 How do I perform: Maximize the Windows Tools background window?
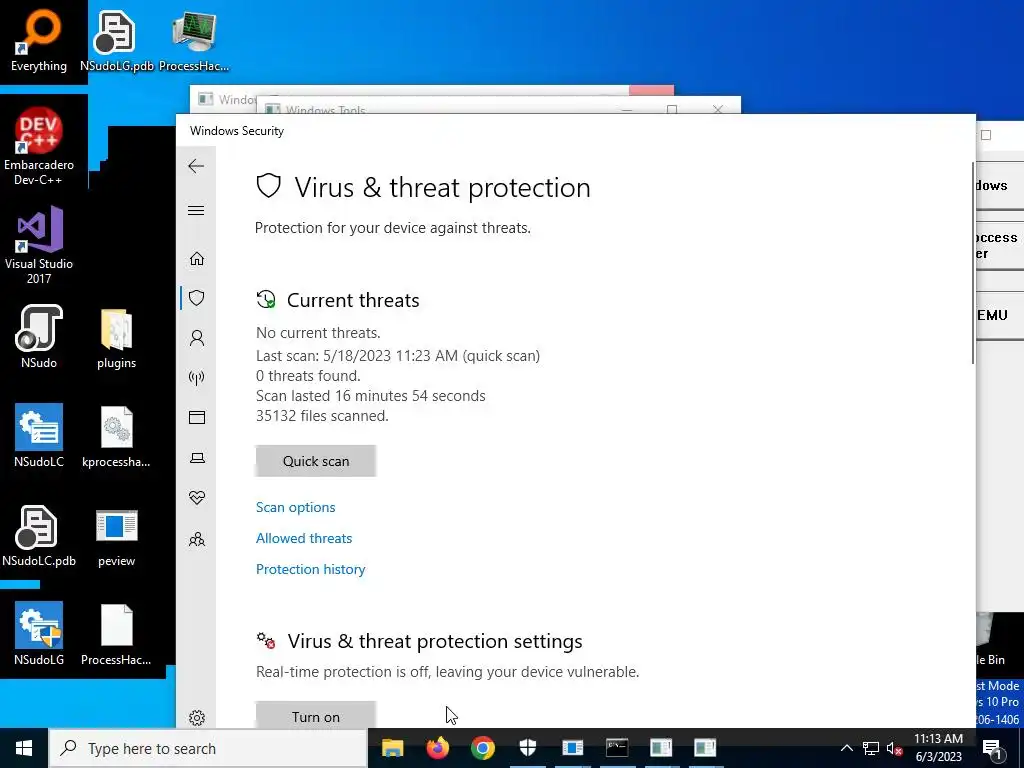[x=672, y=109]
